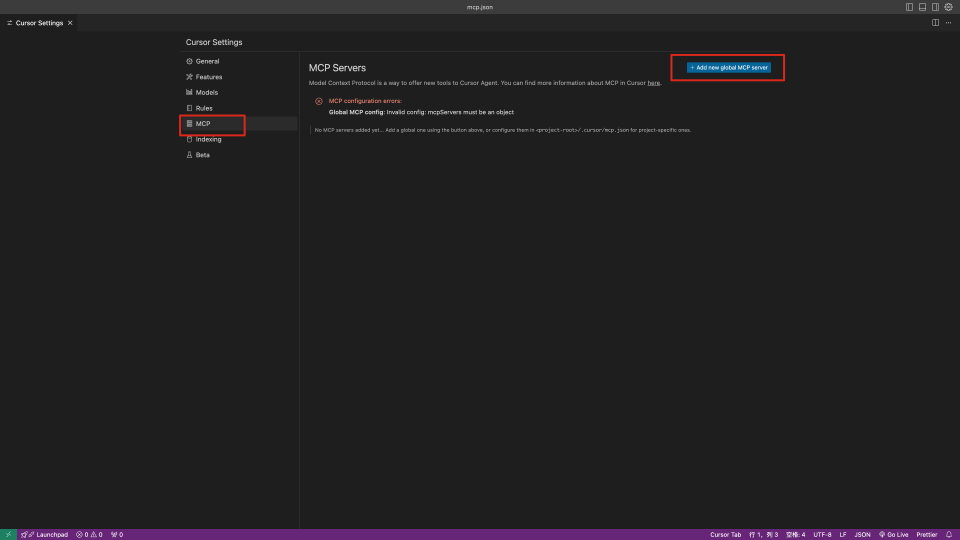Click the line and column indicator
The image size is (960, 540).
point(763,534)
